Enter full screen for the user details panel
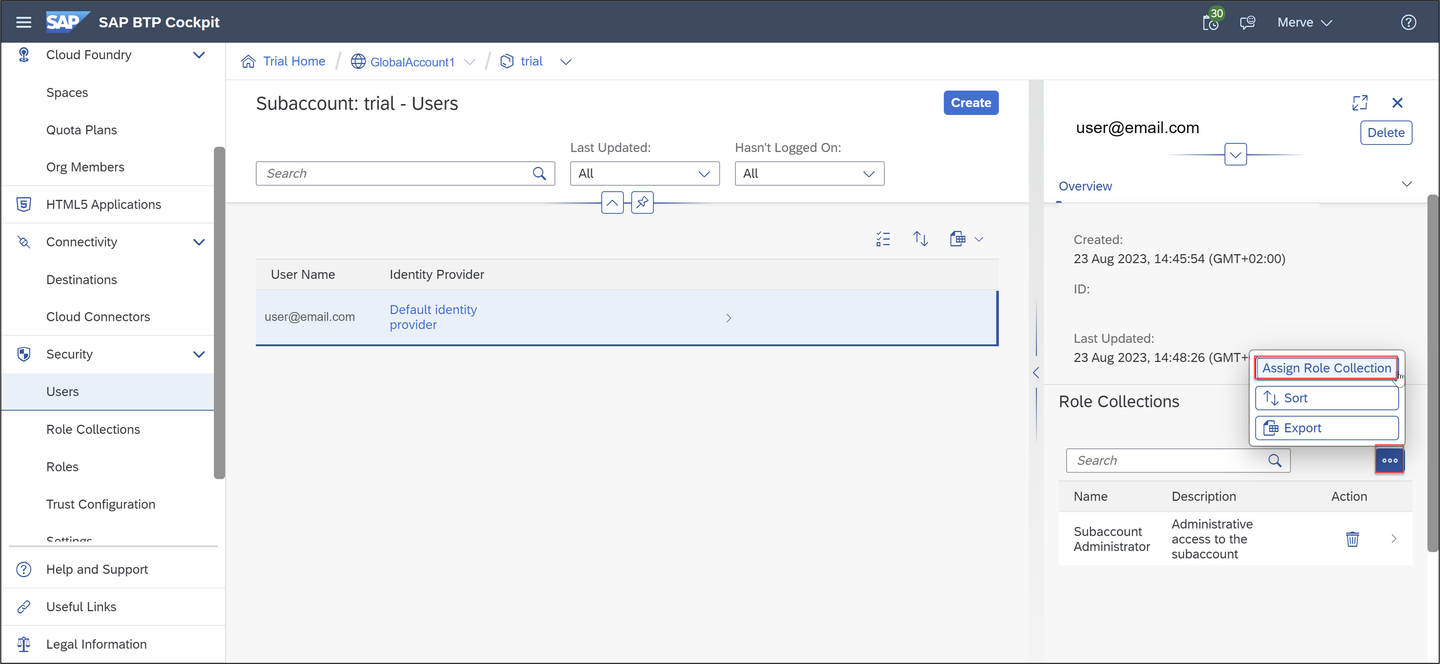This screenshot has height=664, width=1440. click(1360, 103)
